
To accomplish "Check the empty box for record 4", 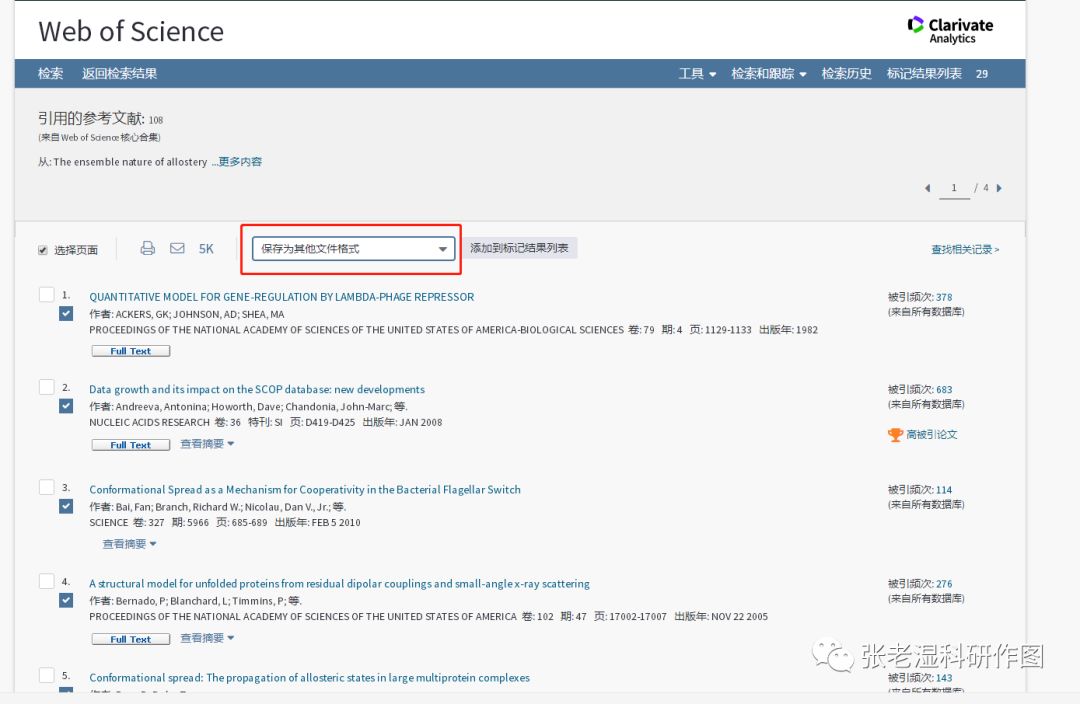I will (46, 581).
